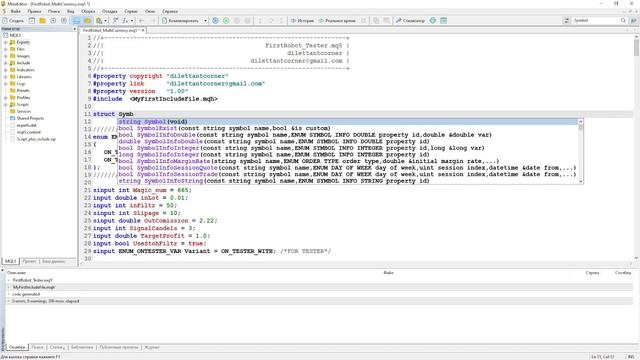
Task: Switch to the Статьи toolbox tab
Action: pyautogui.click(x=58, y=347)
